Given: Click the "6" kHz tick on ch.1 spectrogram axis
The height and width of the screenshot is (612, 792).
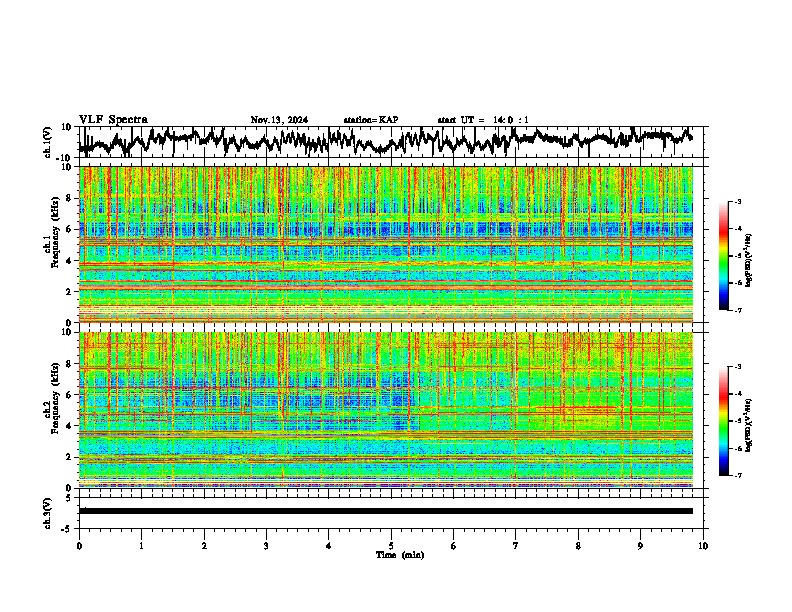Looking at the screenshot, I should tap(70, 230).
